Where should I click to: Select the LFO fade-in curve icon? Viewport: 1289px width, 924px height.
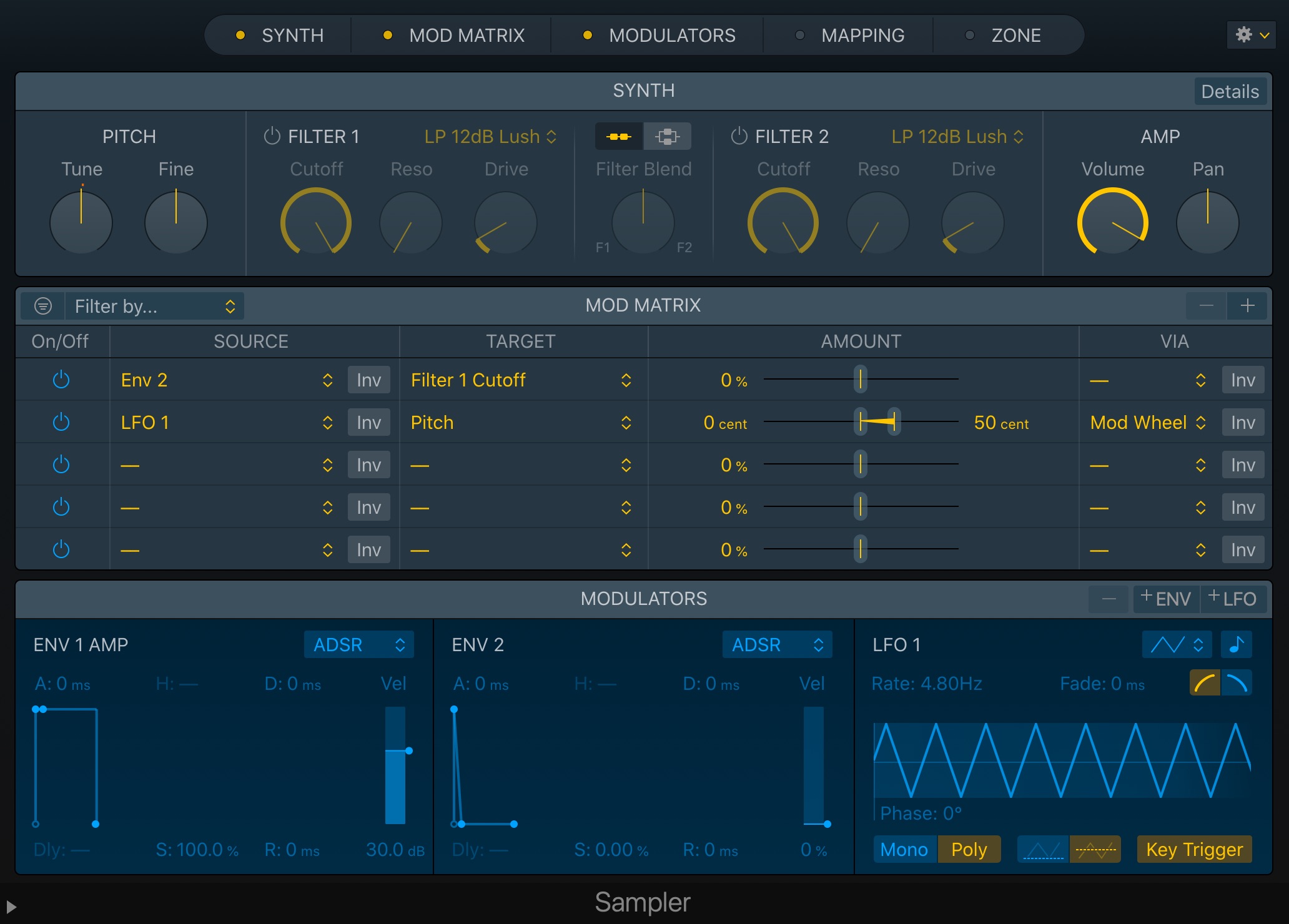click(x=1205, y=683)
